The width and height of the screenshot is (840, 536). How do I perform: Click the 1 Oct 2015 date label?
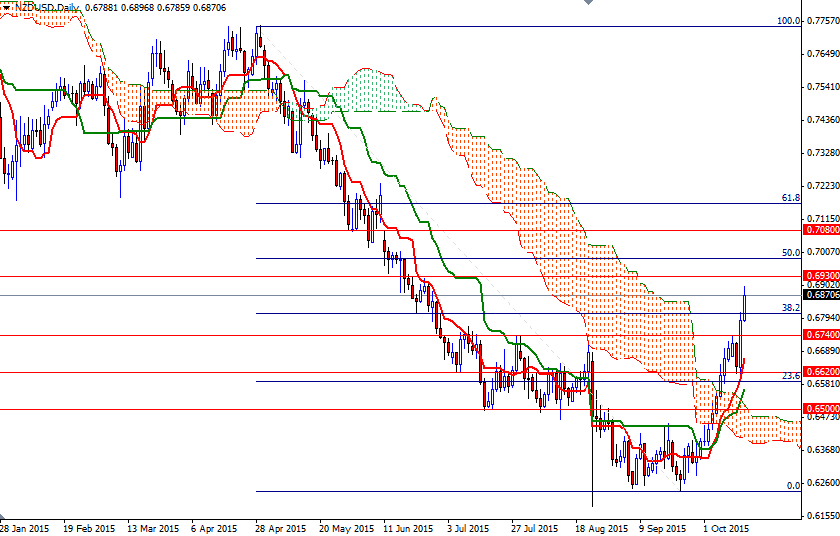(x=725, y=527)
